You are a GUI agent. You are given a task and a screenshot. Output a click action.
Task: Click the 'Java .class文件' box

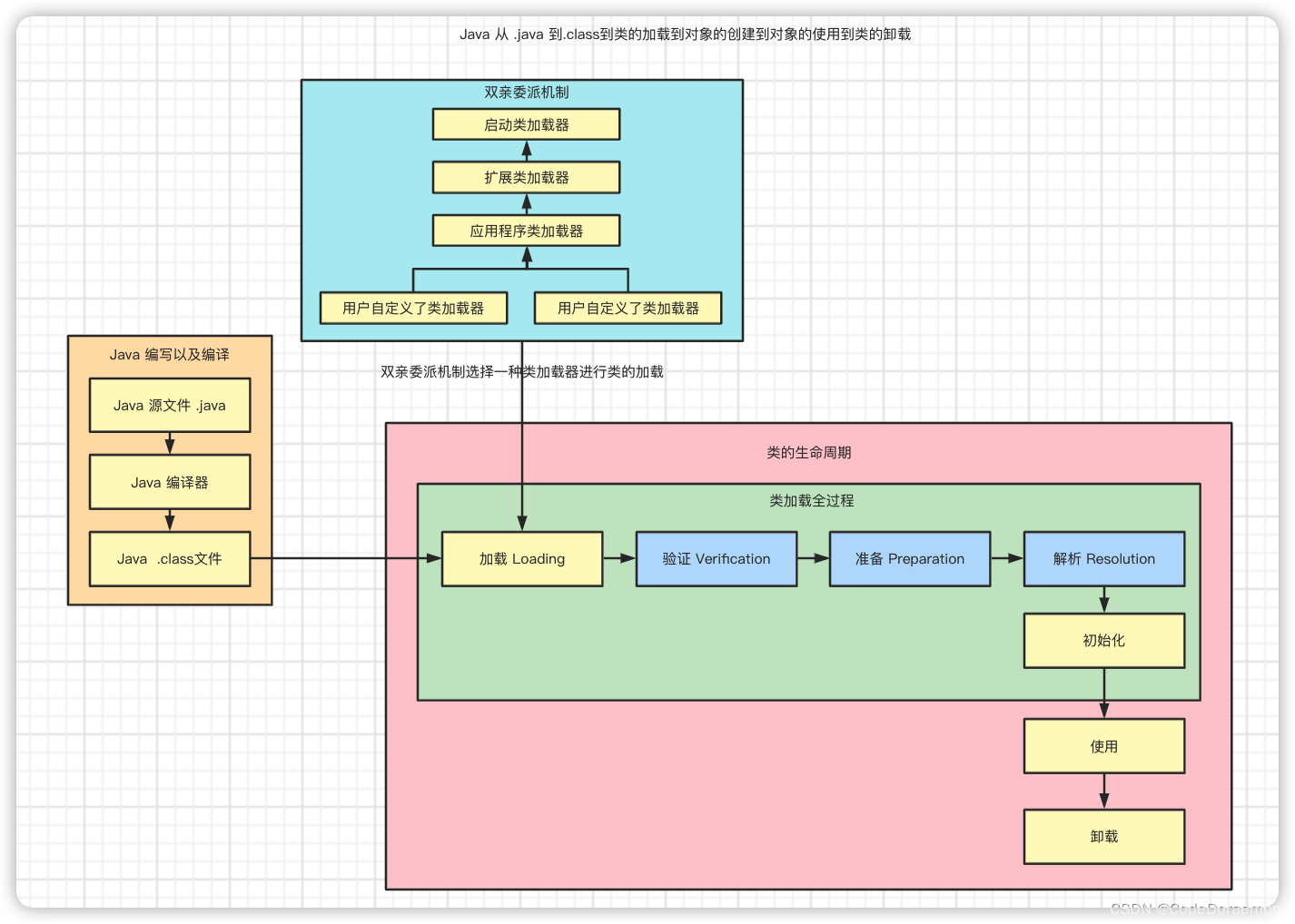[170, 559]
